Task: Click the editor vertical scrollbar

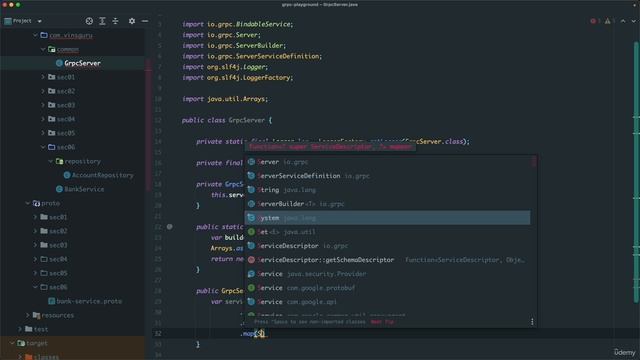Action: (636, 171)
